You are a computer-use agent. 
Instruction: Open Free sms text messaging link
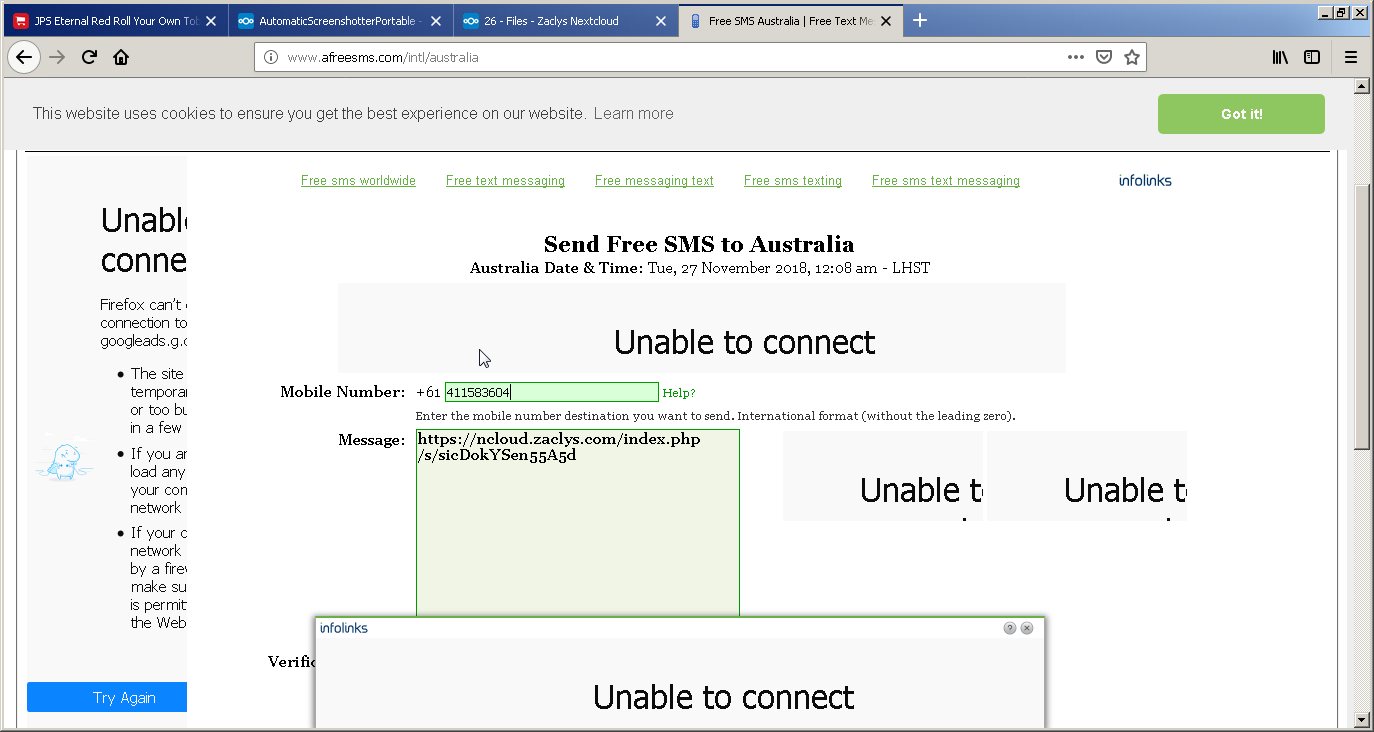[946, 181]
